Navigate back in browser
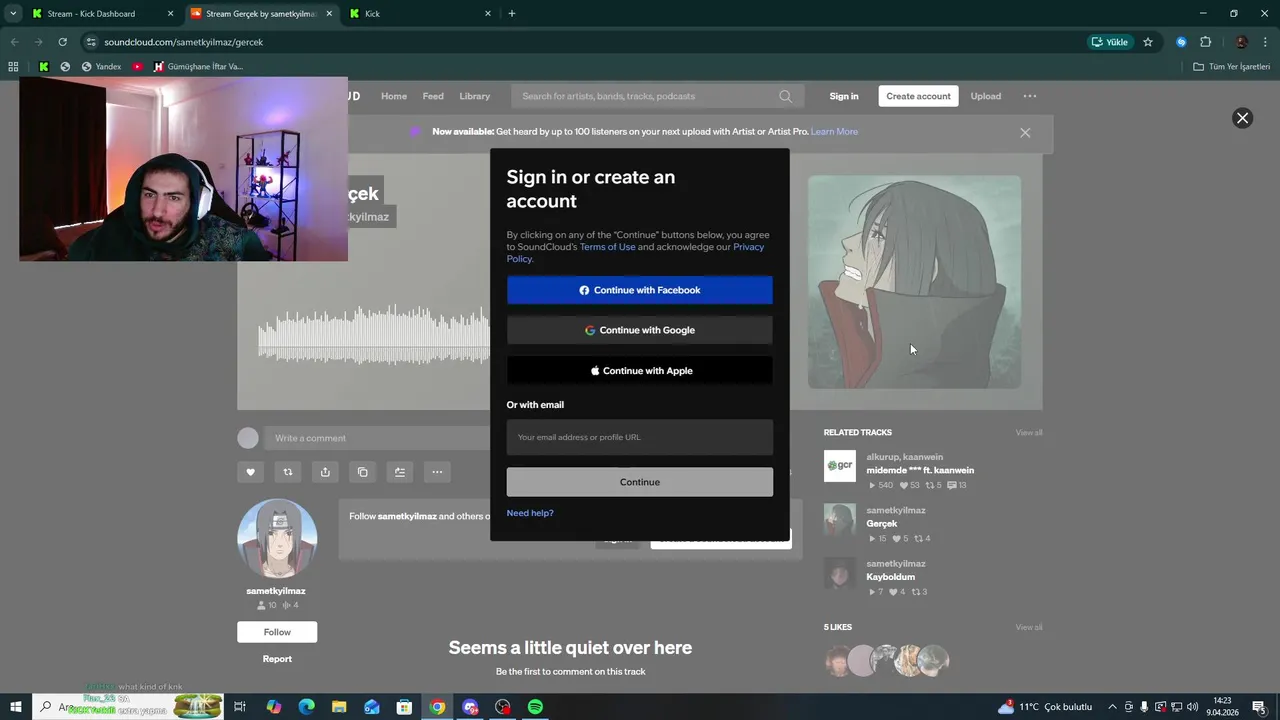 (x=14, y=42)
